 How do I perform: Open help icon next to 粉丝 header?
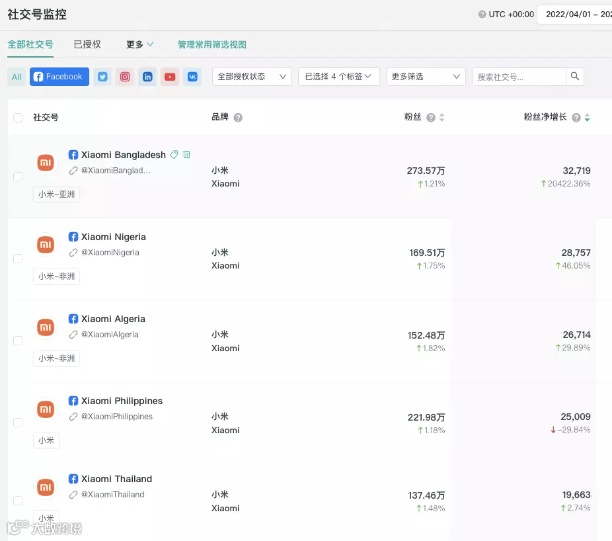click(431, 117)
